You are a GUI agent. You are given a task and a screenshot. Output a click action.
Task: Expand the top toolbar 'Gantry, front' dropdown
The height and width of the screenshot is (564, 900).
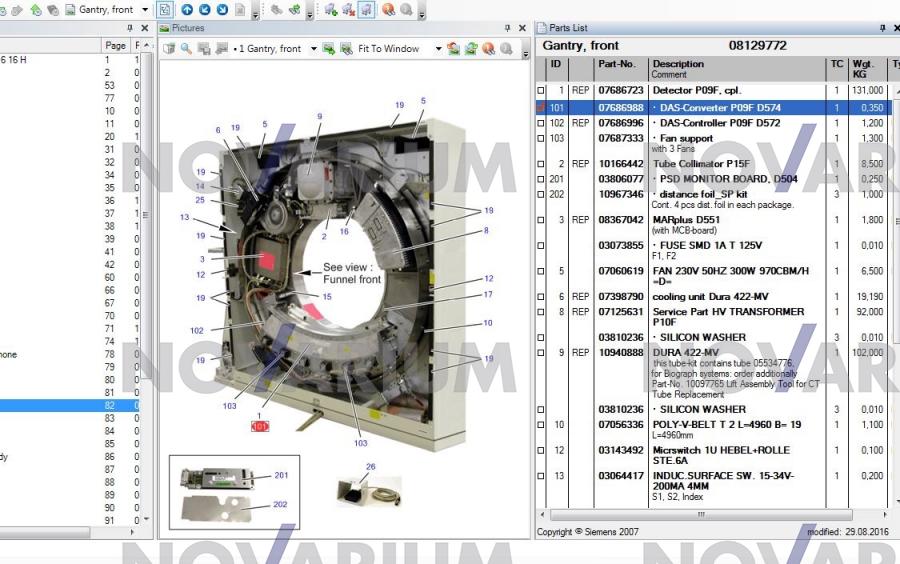click(x=145, y=9)
